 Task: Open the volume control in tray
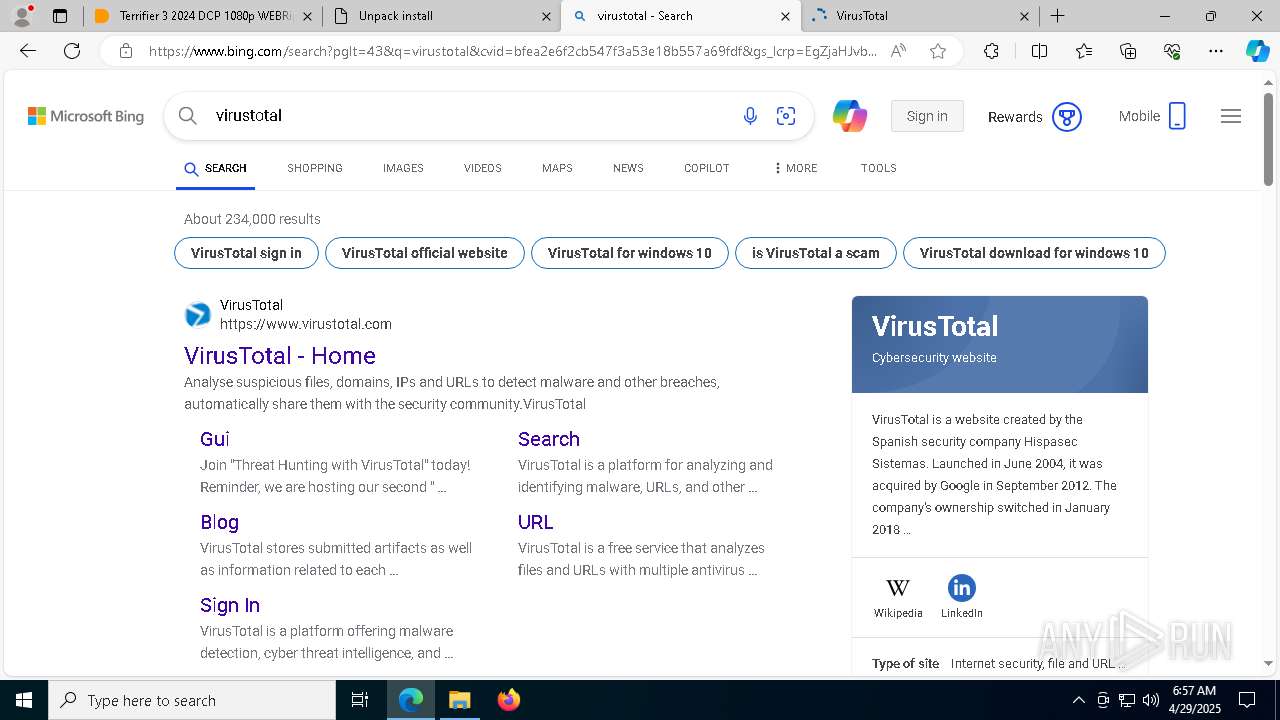coord(1151,700)
